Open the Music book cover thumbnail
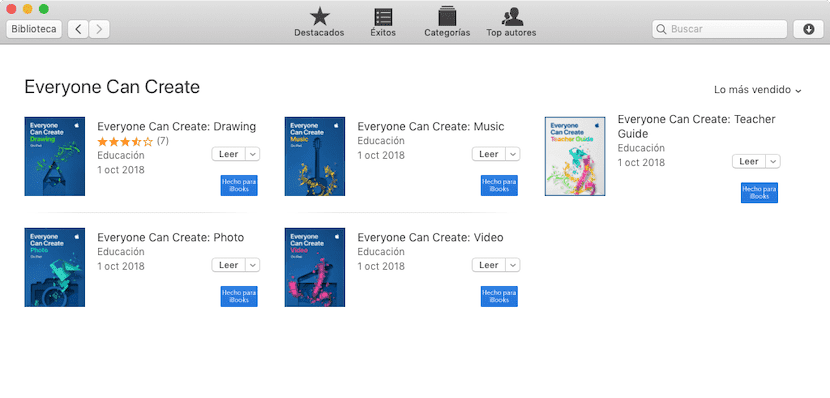This screenshot has height=398, width=830. (315, 156)
